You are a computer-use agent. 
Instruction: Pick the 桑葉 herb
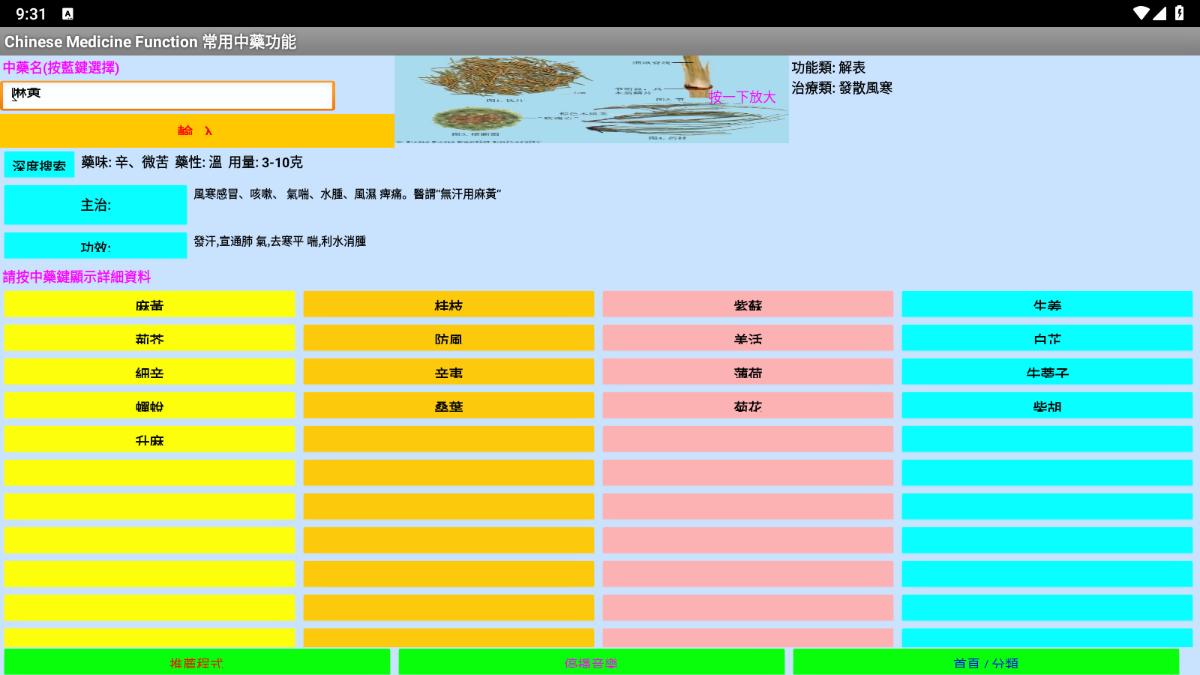pyautogui.click(x=449, y=406)
